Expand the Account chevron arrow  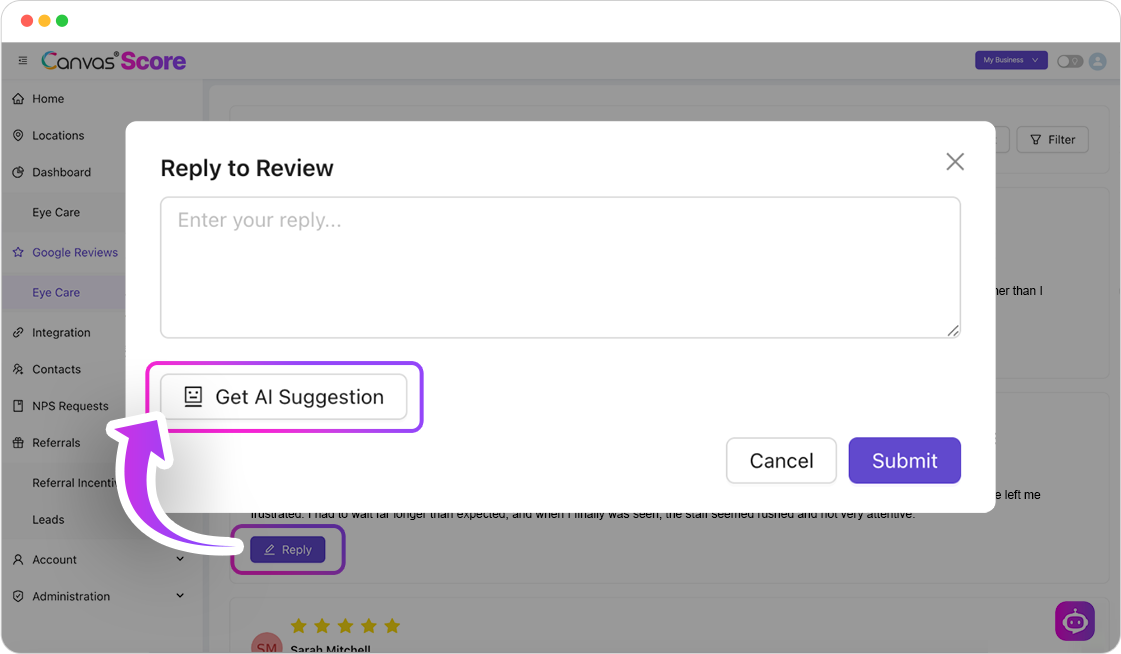click(x=180, y=559)
